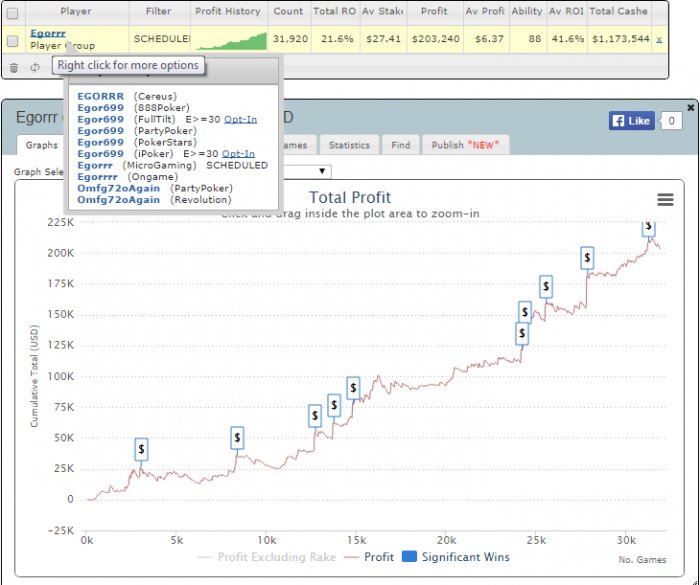Toggle the Significant Wins legend item
The image size is (700, 585).
(456, 557)
